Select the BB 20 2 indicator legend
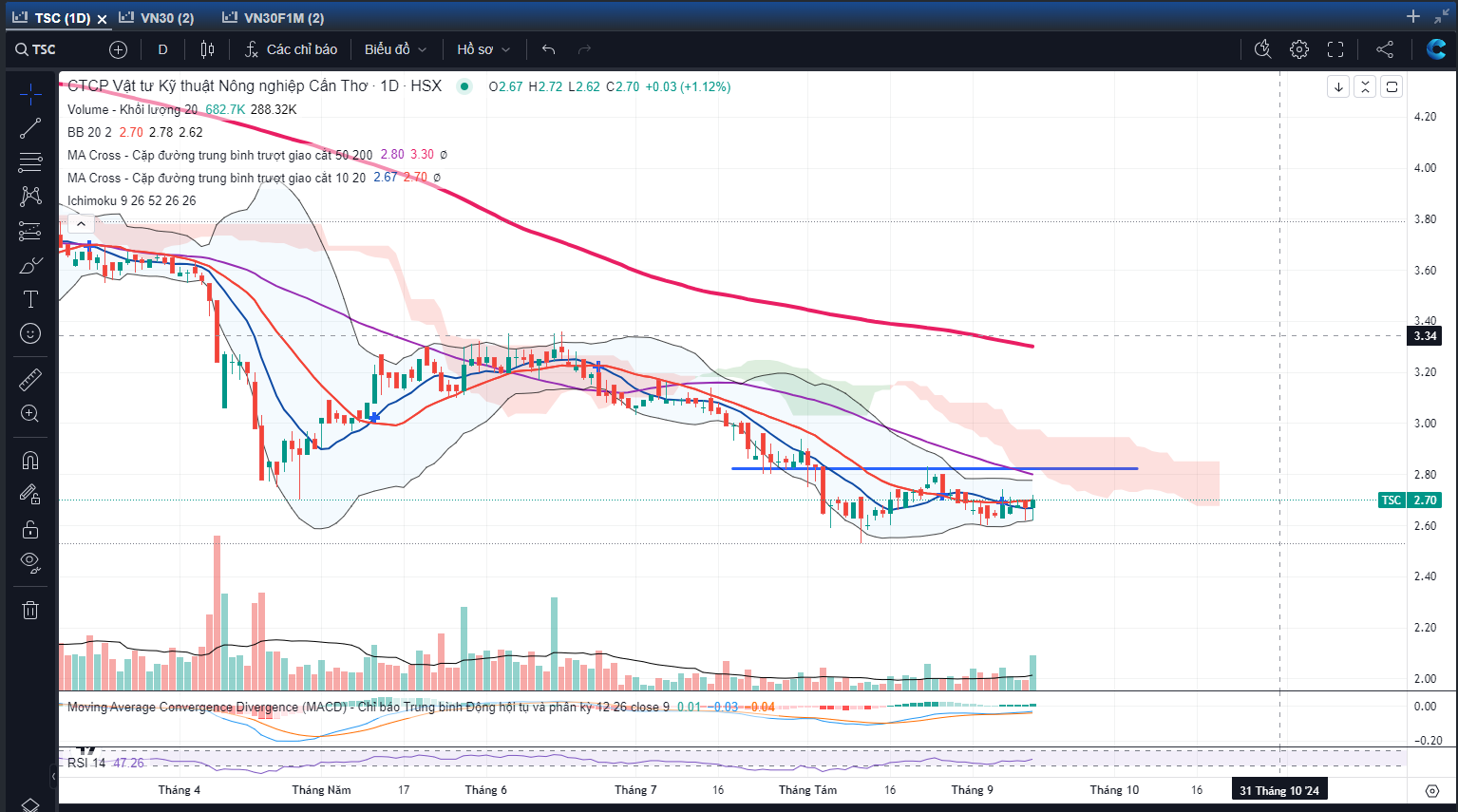The height and width of the screenshot is (812, 1458). click(89, 132)
